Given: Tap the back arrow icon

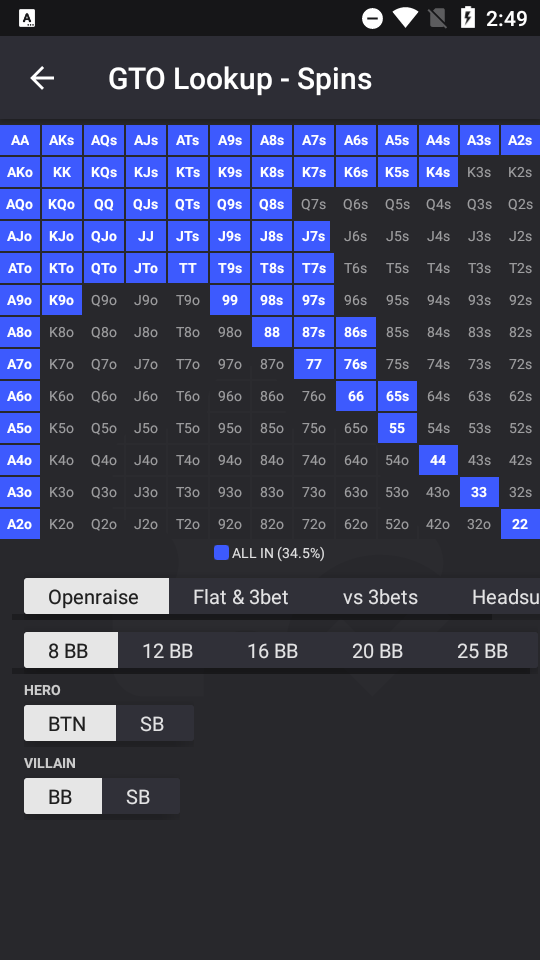Looking at the screenshot, I should [42, 78].
